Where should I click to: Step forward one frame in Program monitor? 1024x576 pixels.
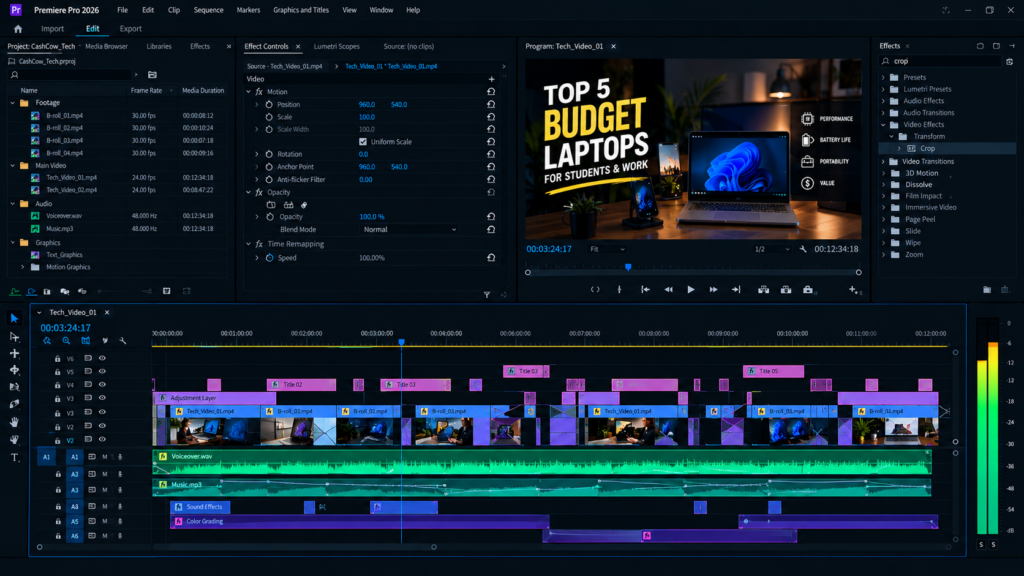tap(713, 289)
